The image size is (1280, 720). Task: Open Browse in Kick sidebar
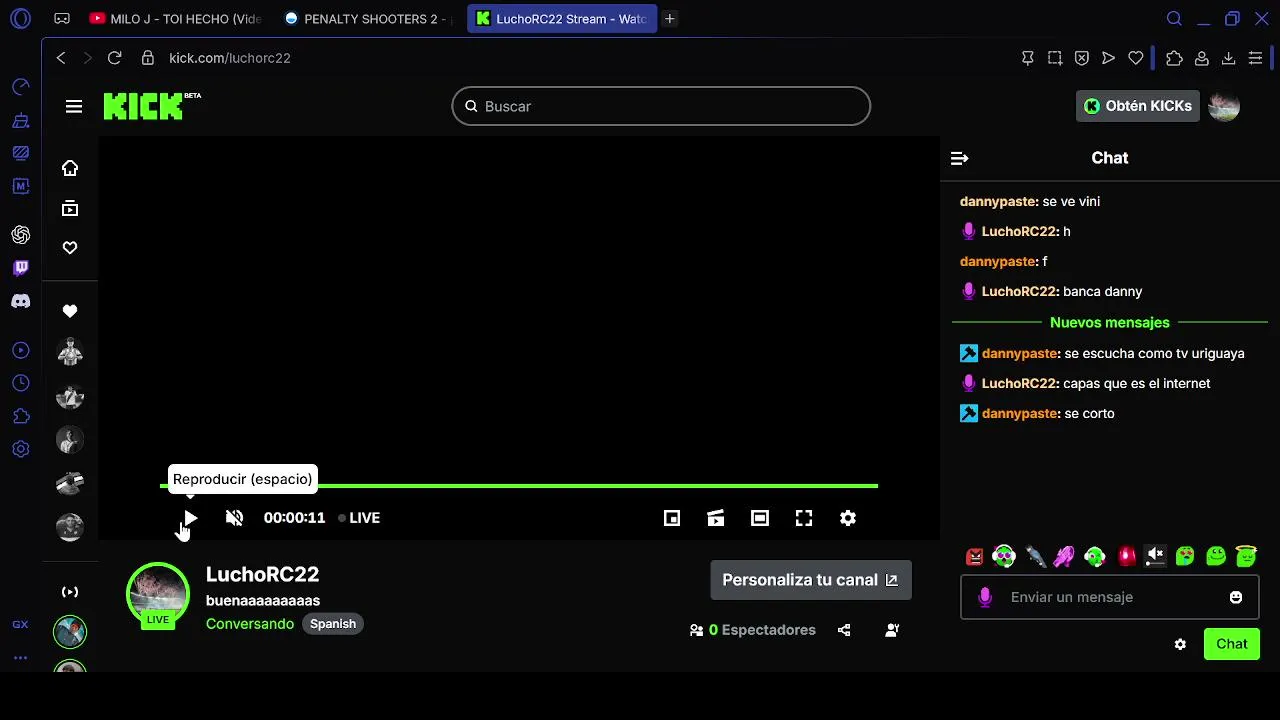point(70,208)
